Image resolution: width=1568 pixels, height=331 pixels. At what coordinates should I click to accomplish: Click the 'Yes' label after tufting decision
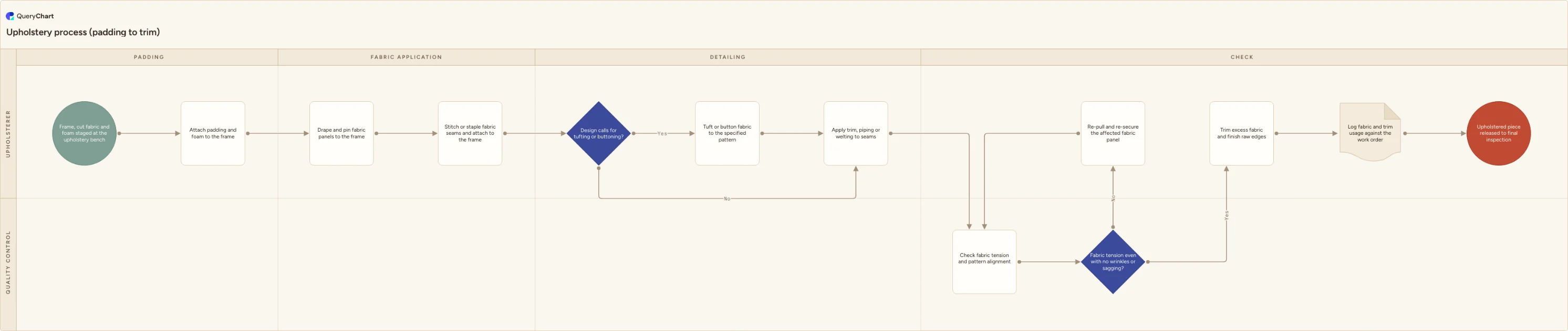point(662,134)
